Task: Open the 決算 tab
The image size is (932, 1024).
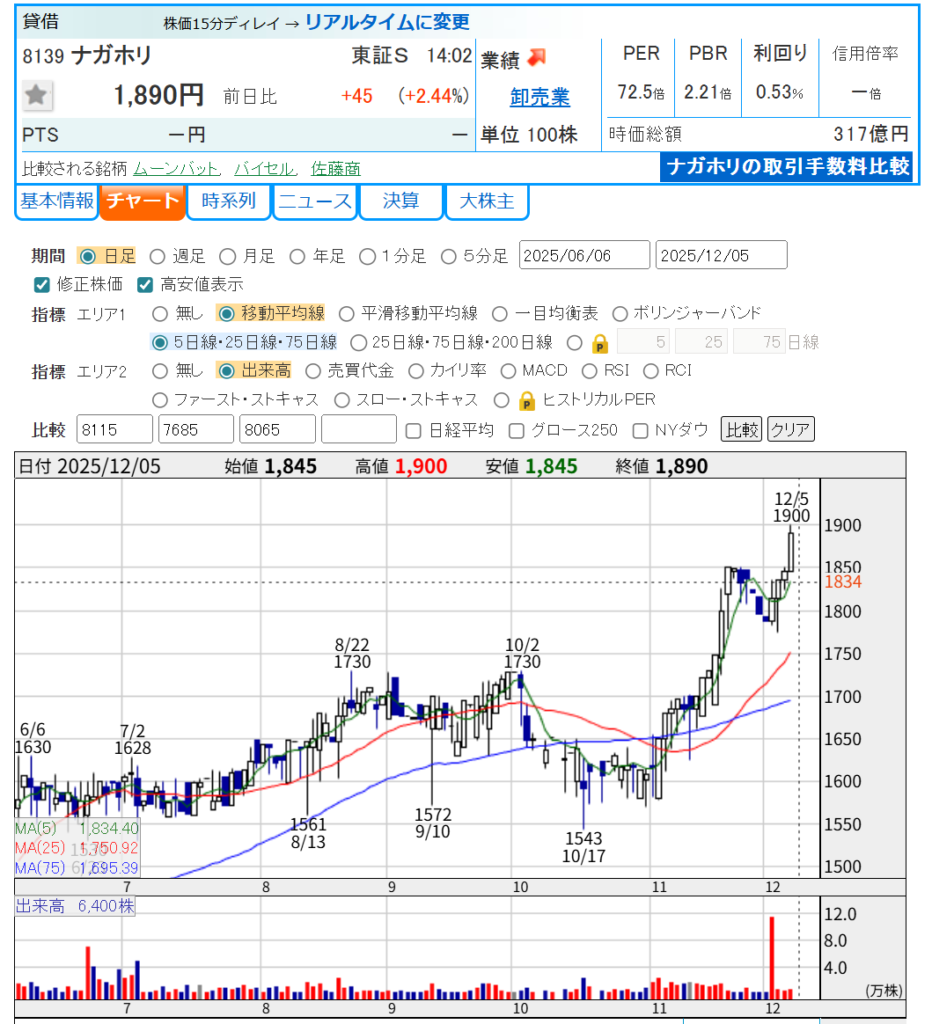Action: click(x=401, y=201)
